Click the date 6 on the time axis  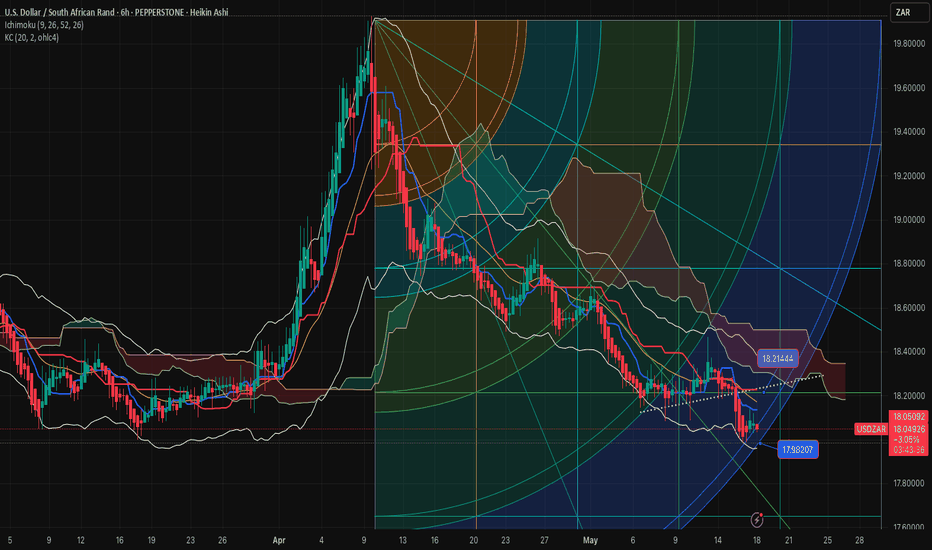tap(632, 540)
